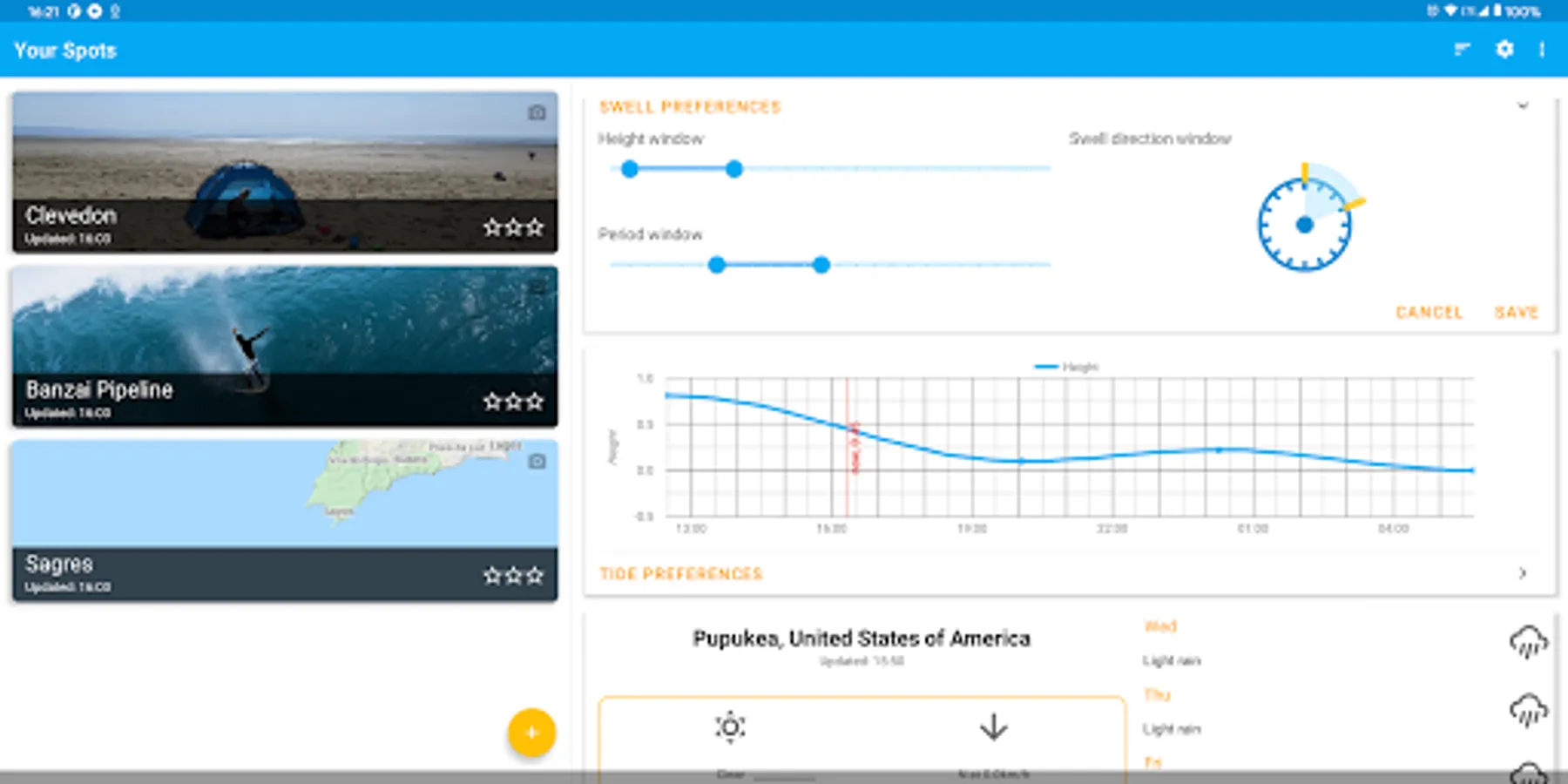Image resolution: width=1568 pixels, height=784 pixels.
Task: Open the Banzai Pipeline spot card
Action: tap(285, 347)
